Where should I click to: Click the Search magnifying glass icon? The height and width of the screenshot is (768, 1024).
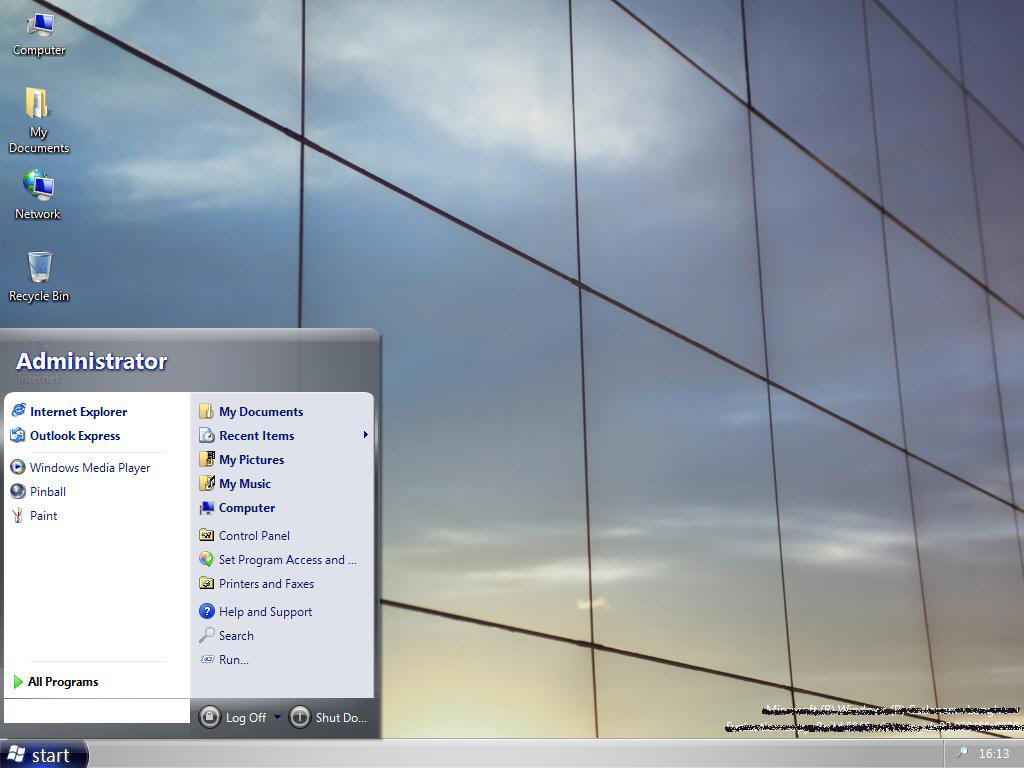point(207,635)
